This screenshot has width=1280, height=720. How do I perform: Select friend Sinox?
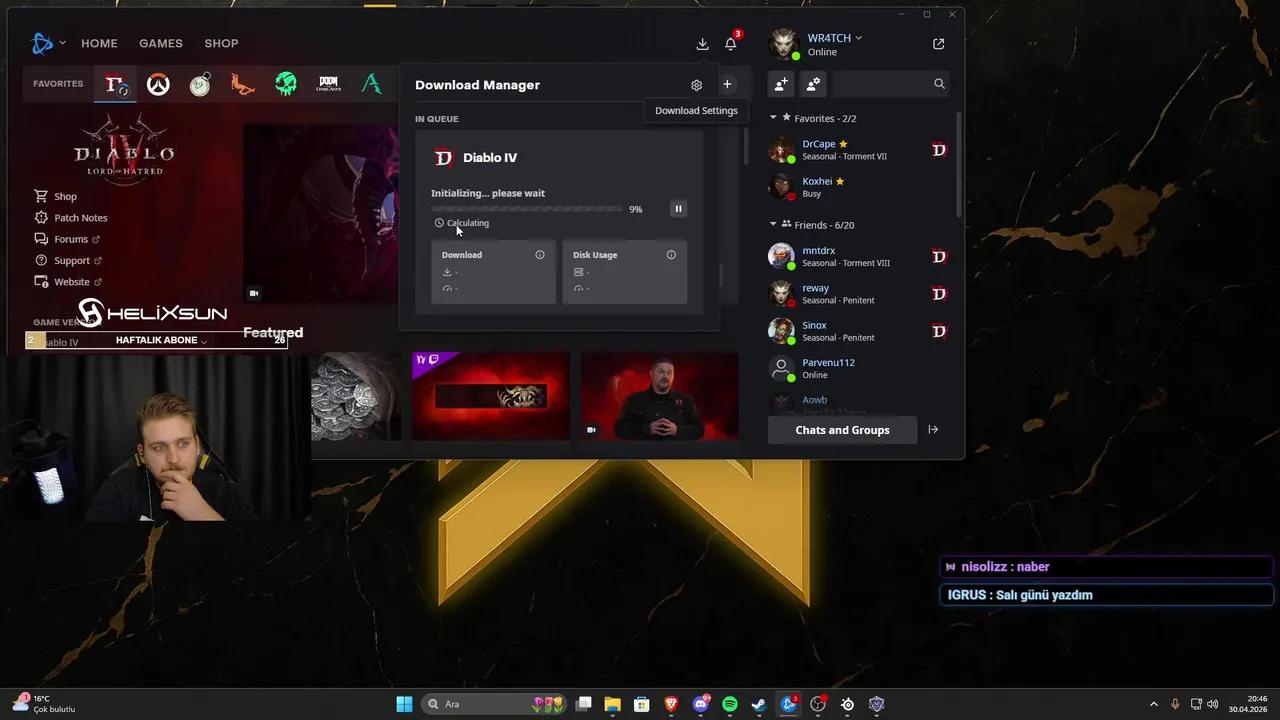click(858, 331)
